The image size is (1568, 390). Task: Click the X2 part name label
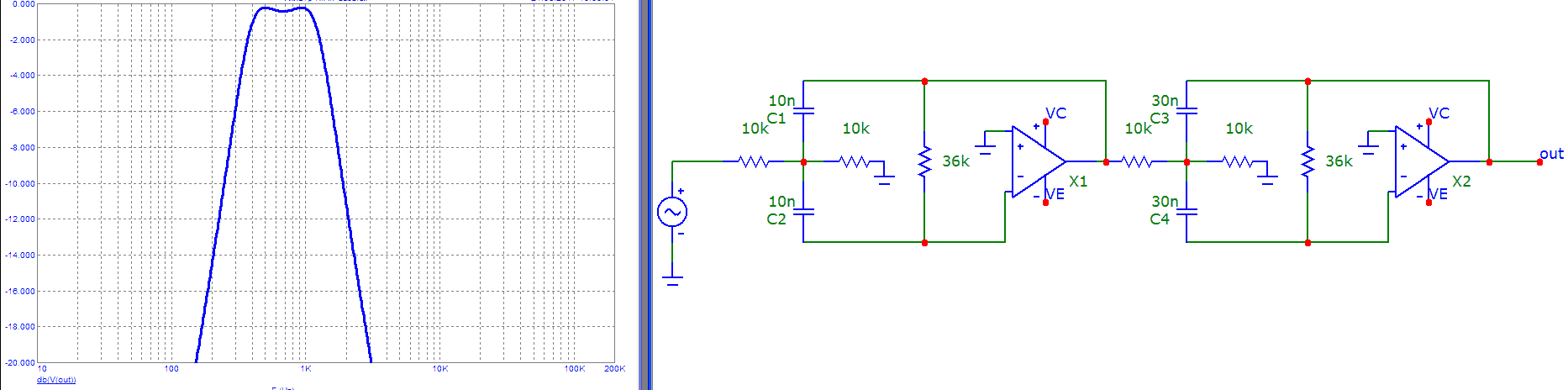click(1461, 181)
